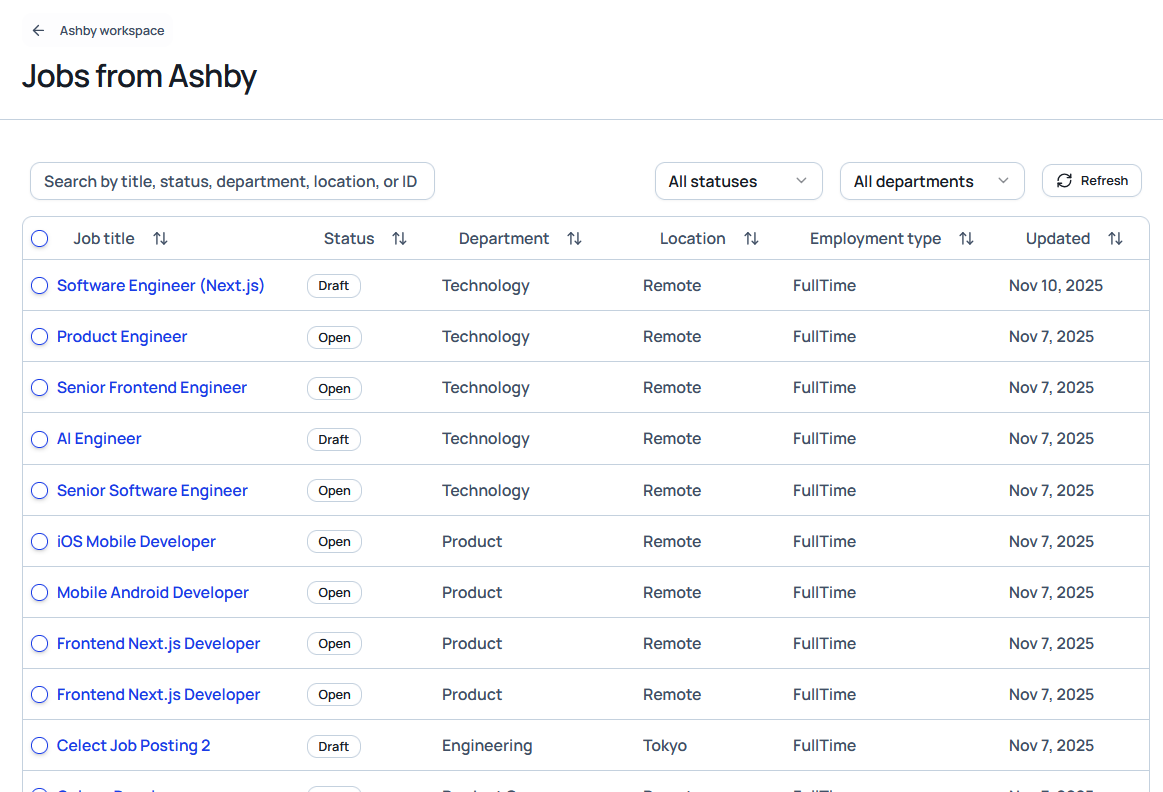Sort by Status using its sort icon
Image resolution: width=1163 pixels, height=792 pixels.
coord(399,239)
